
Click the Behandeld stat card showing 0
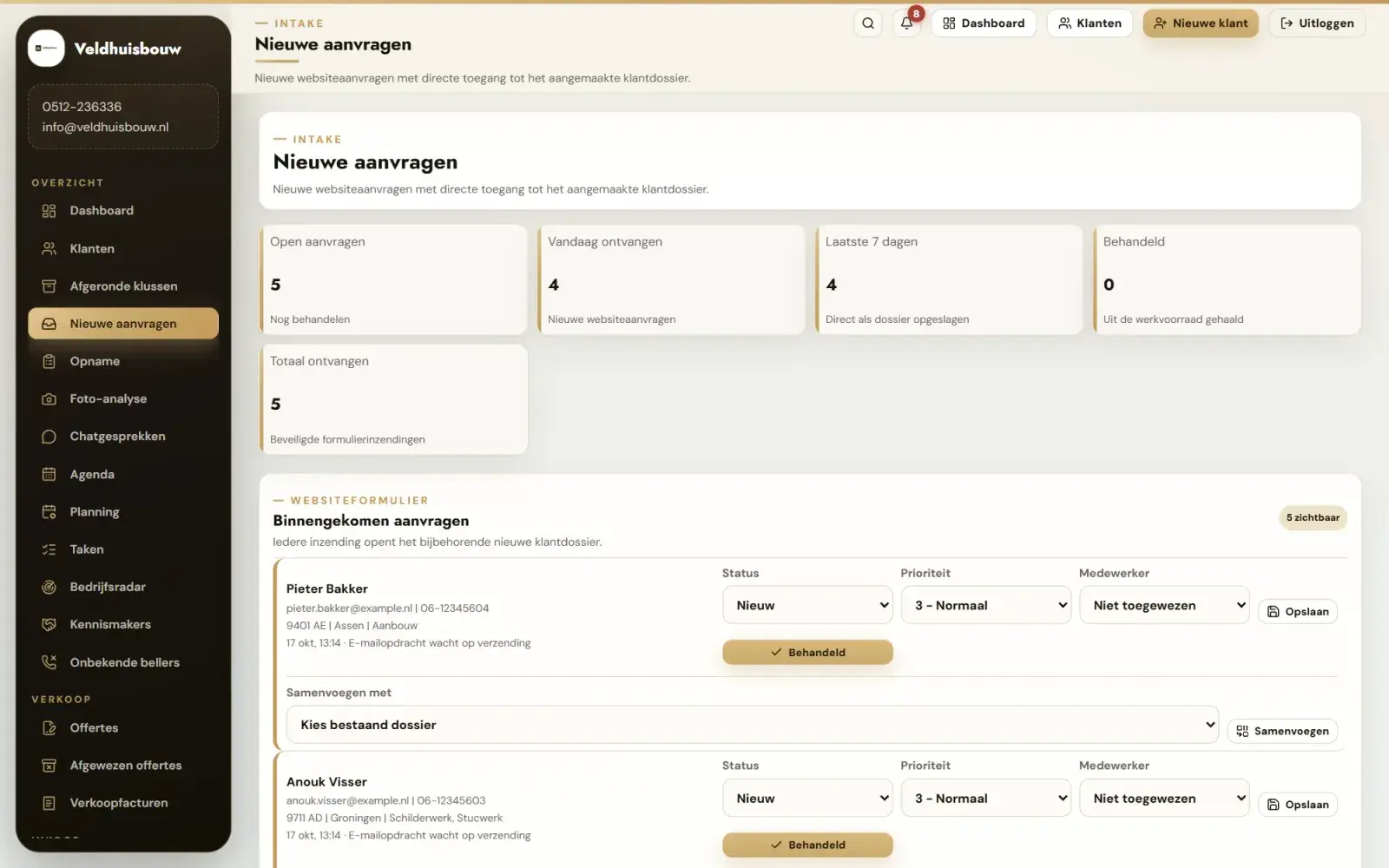(1227, 280)
